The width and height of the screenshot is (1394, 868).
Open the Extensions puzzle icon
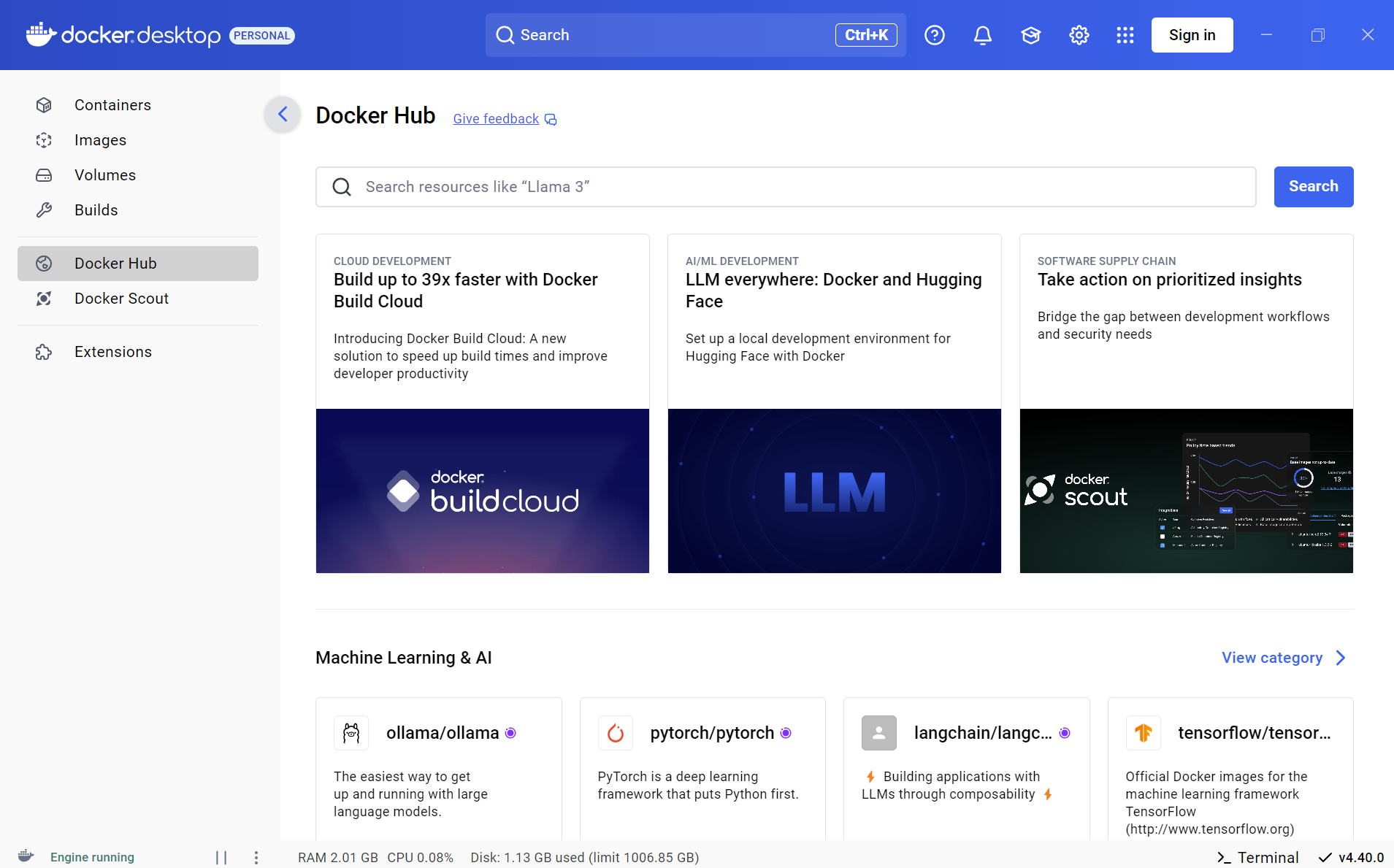click(x=44, y=351)
